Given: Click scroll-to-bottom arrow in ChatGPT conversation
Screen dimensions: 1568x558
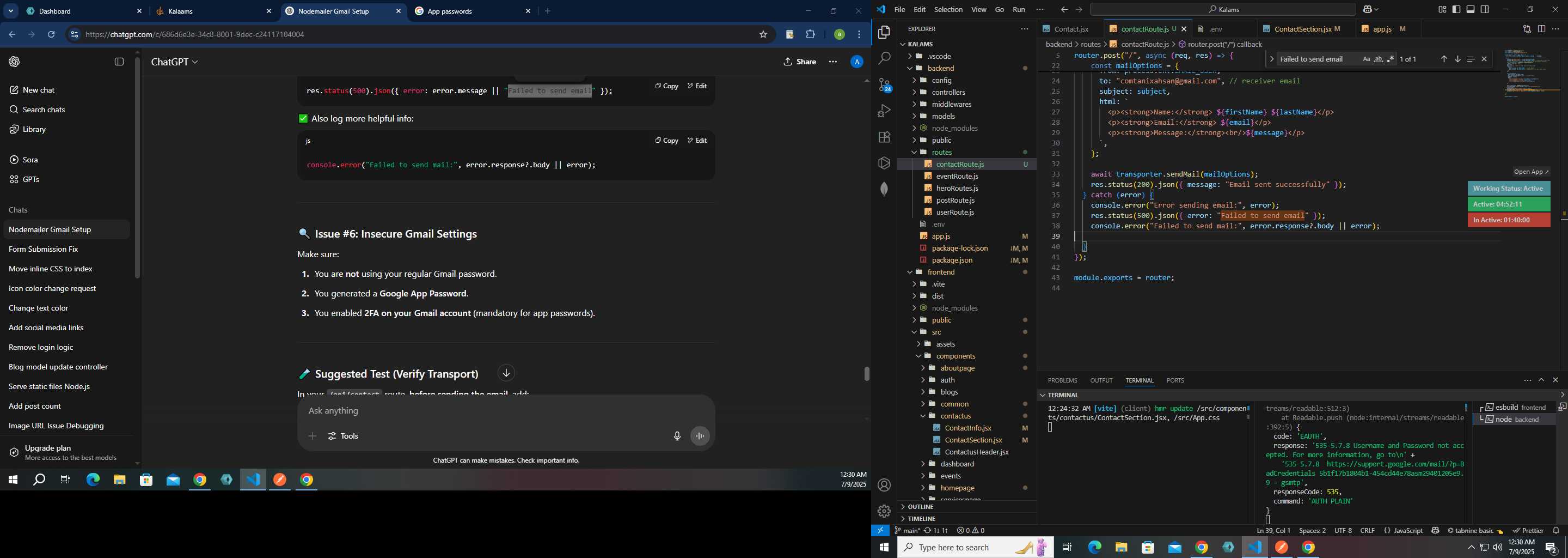Looking at the screenshot, I should 506,373.
